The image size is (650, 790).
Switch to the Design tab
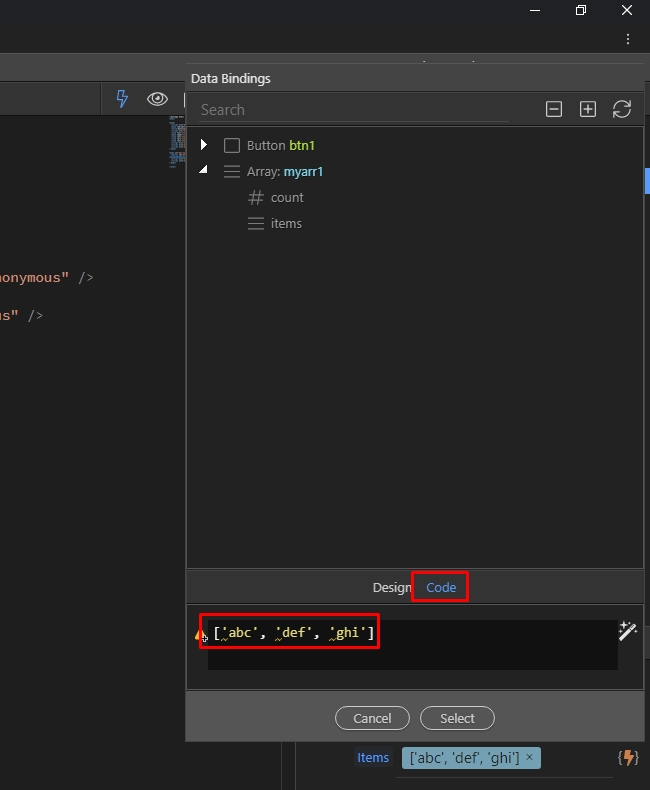[392, 587]
